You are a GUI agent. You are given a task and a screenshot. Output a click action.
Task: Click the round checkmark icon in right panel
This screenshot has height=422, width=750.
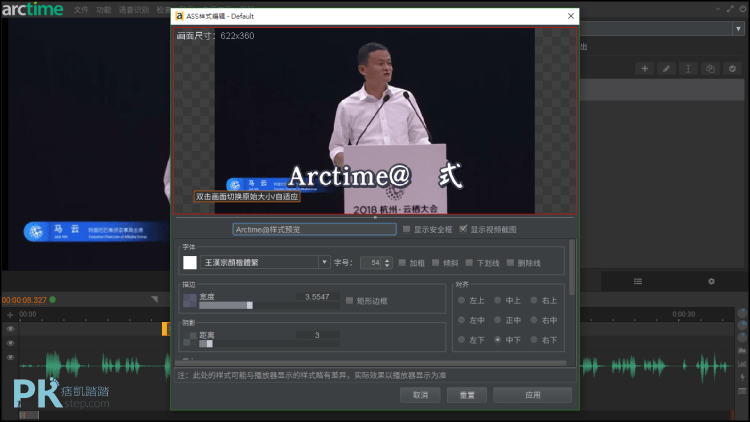tap(732, 69)
